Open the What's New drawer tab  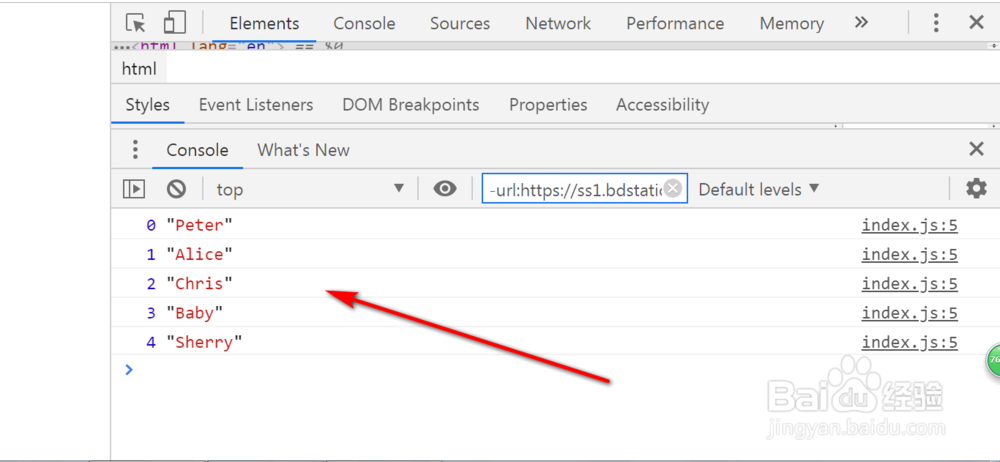(x=303, y=150)
